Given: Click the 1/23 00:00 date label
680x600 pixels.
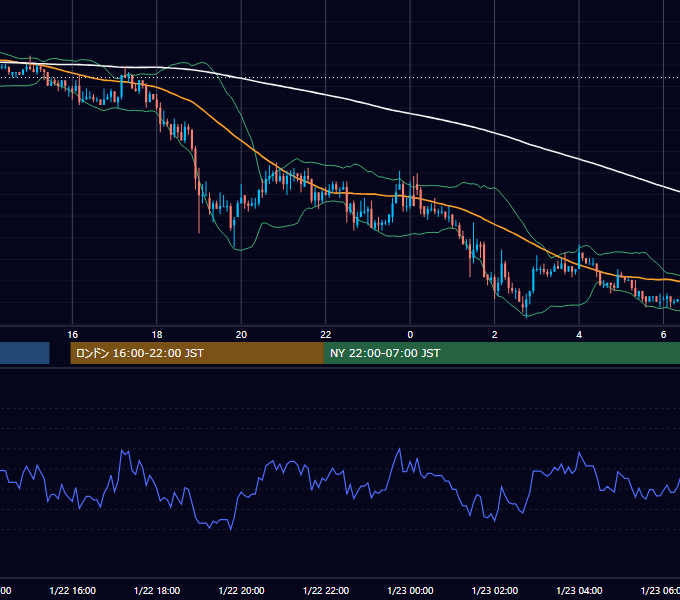Looking at the screenshot, I should tap(410, 590).
